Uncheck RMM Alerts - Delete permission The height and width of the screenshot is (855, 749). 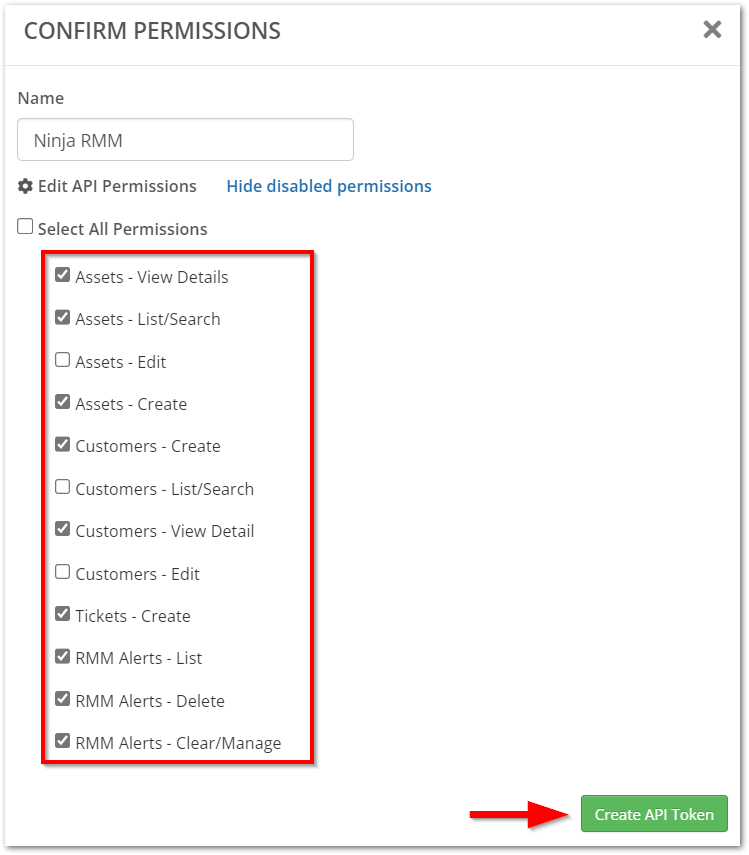pos(63,699)
